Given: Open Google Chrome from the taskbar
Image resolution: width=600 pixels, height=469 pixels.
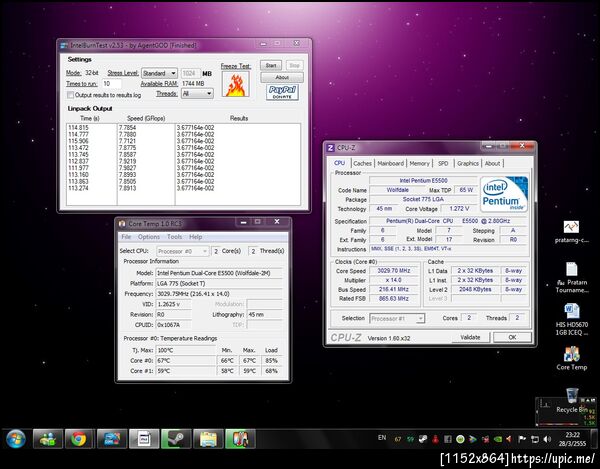Looking at the screenshot, I should [78, 438].
